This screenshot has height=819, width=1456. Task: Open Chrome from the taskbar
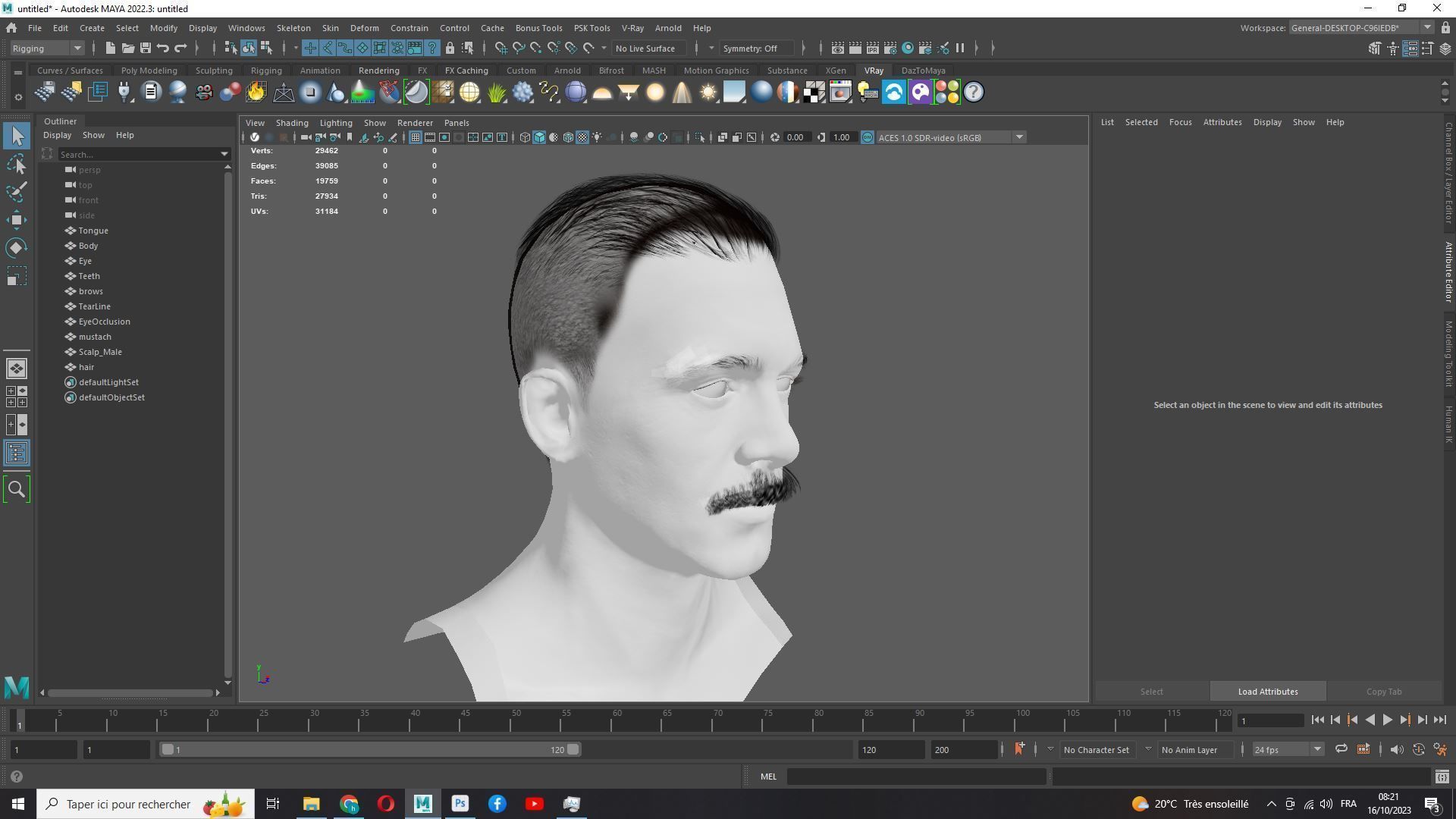(x=349, y=804)
